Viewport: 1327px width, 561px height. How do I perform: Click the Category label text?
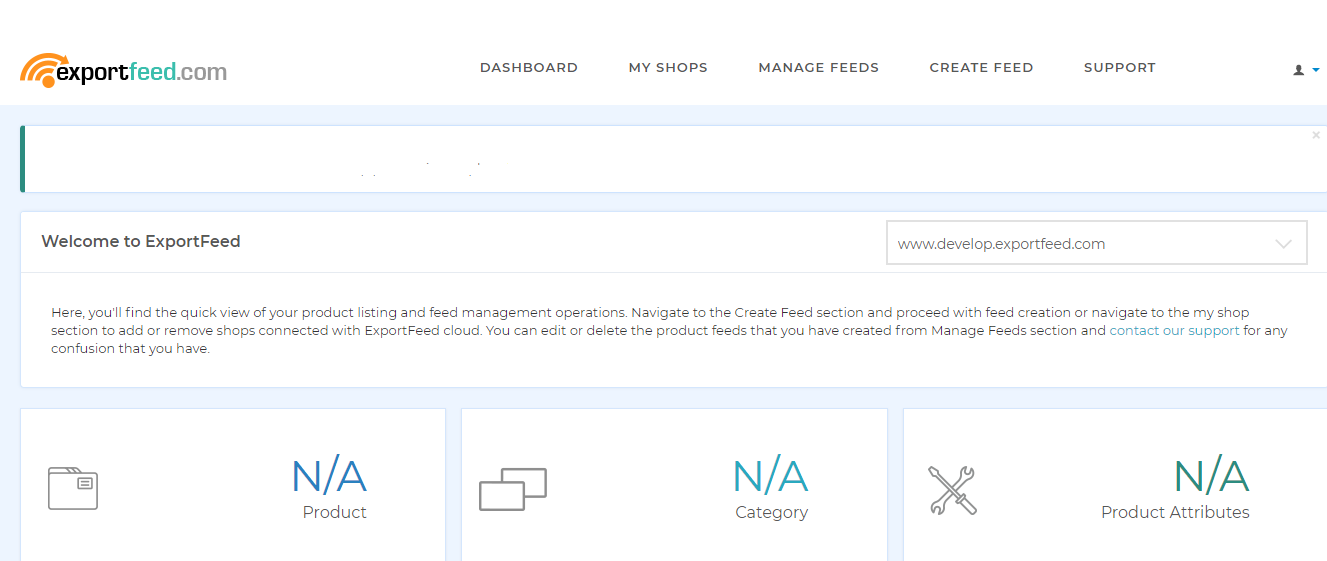pos(771,512)
